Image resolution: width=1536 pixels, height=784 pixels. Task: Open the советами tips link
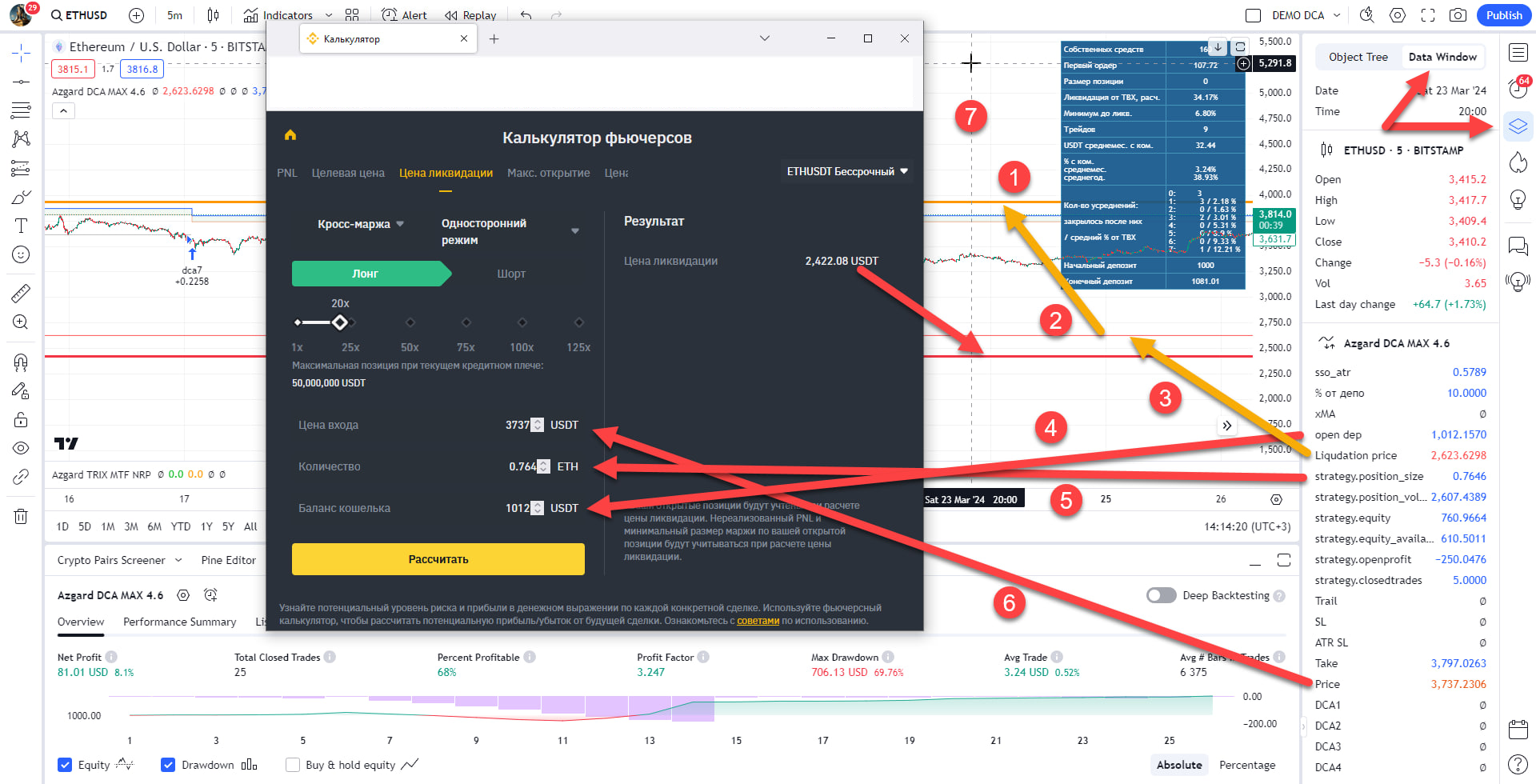[x=758, y=621]
